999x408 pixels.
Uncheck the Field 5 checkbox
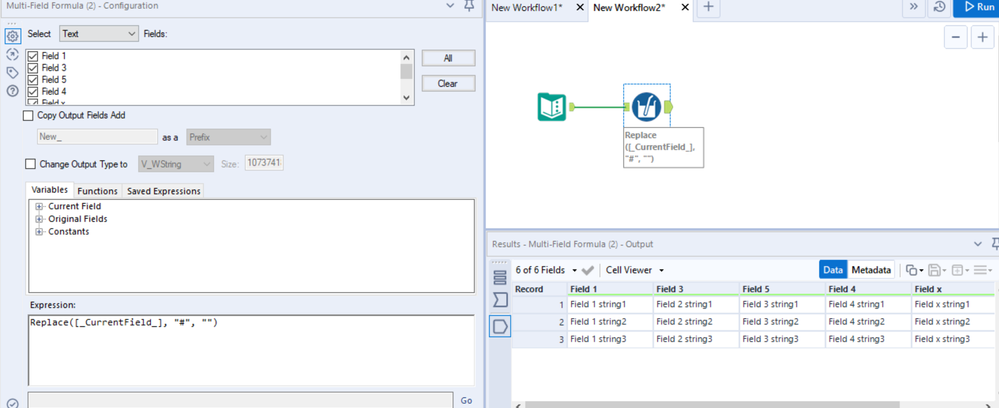33,80
